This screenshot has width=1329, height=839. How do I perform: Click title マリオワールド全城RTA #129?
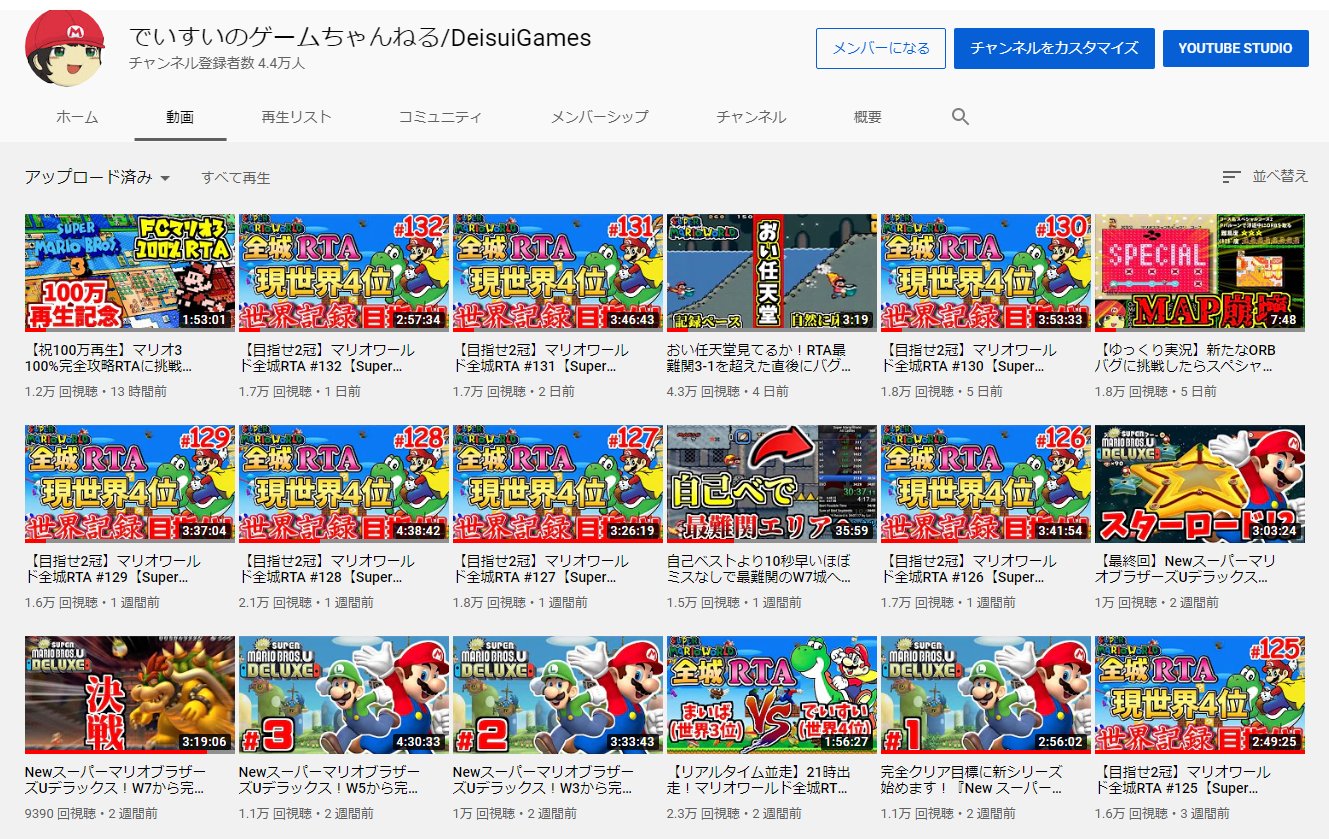click(112, 569)
